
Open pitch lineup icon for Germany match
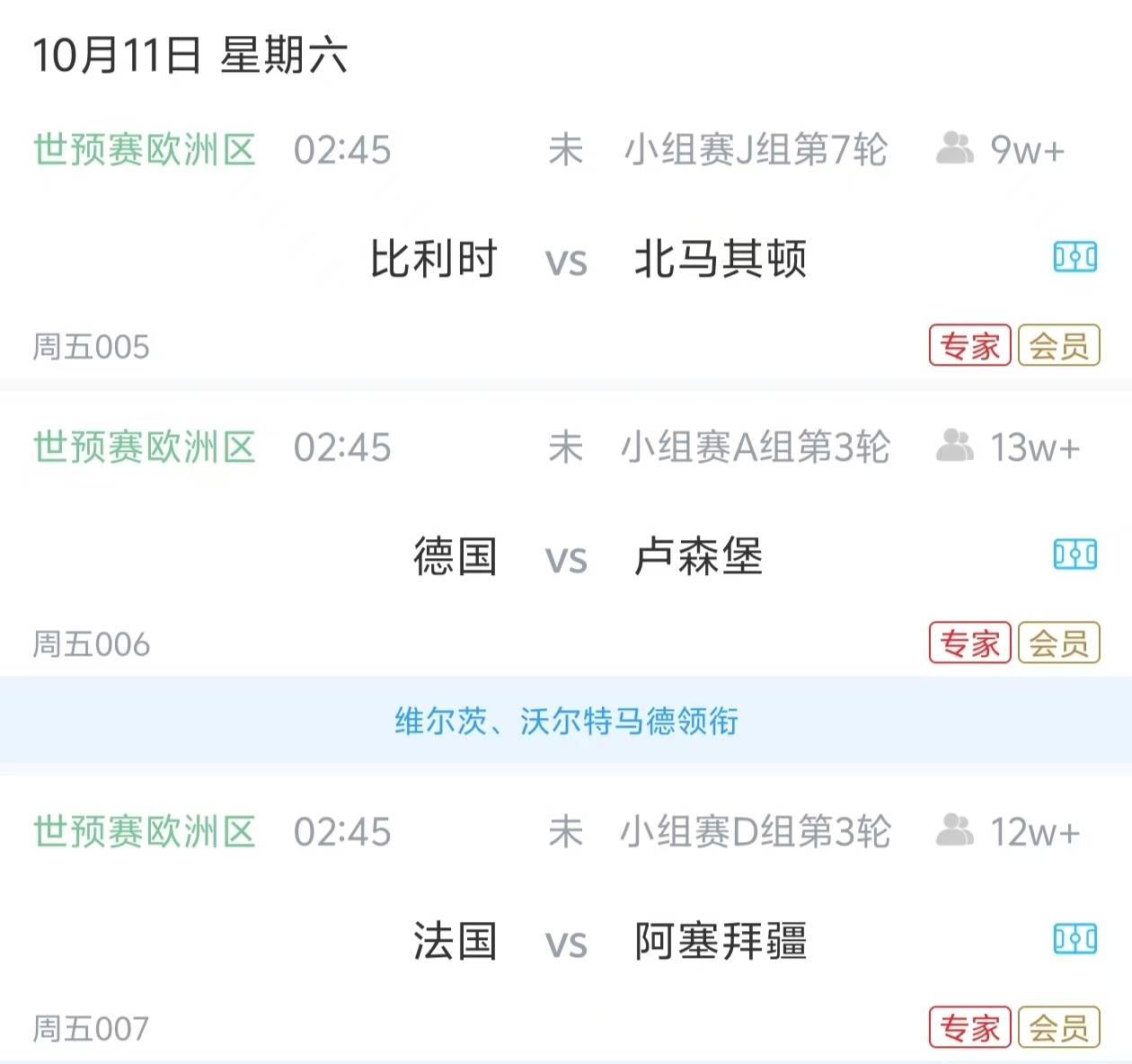[x=1075, y=554]
